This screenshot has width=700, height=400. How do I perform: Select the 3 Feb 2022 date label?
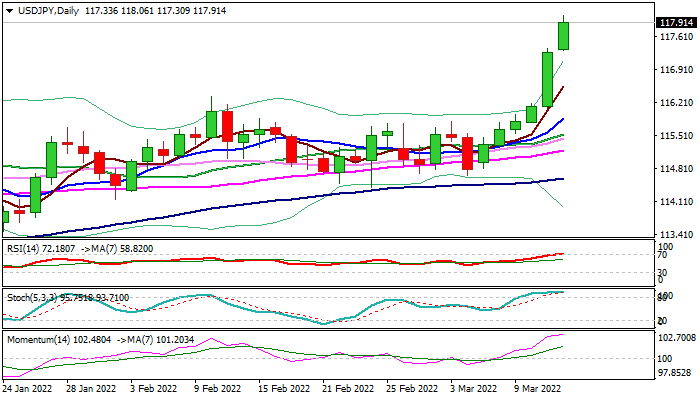155,388
